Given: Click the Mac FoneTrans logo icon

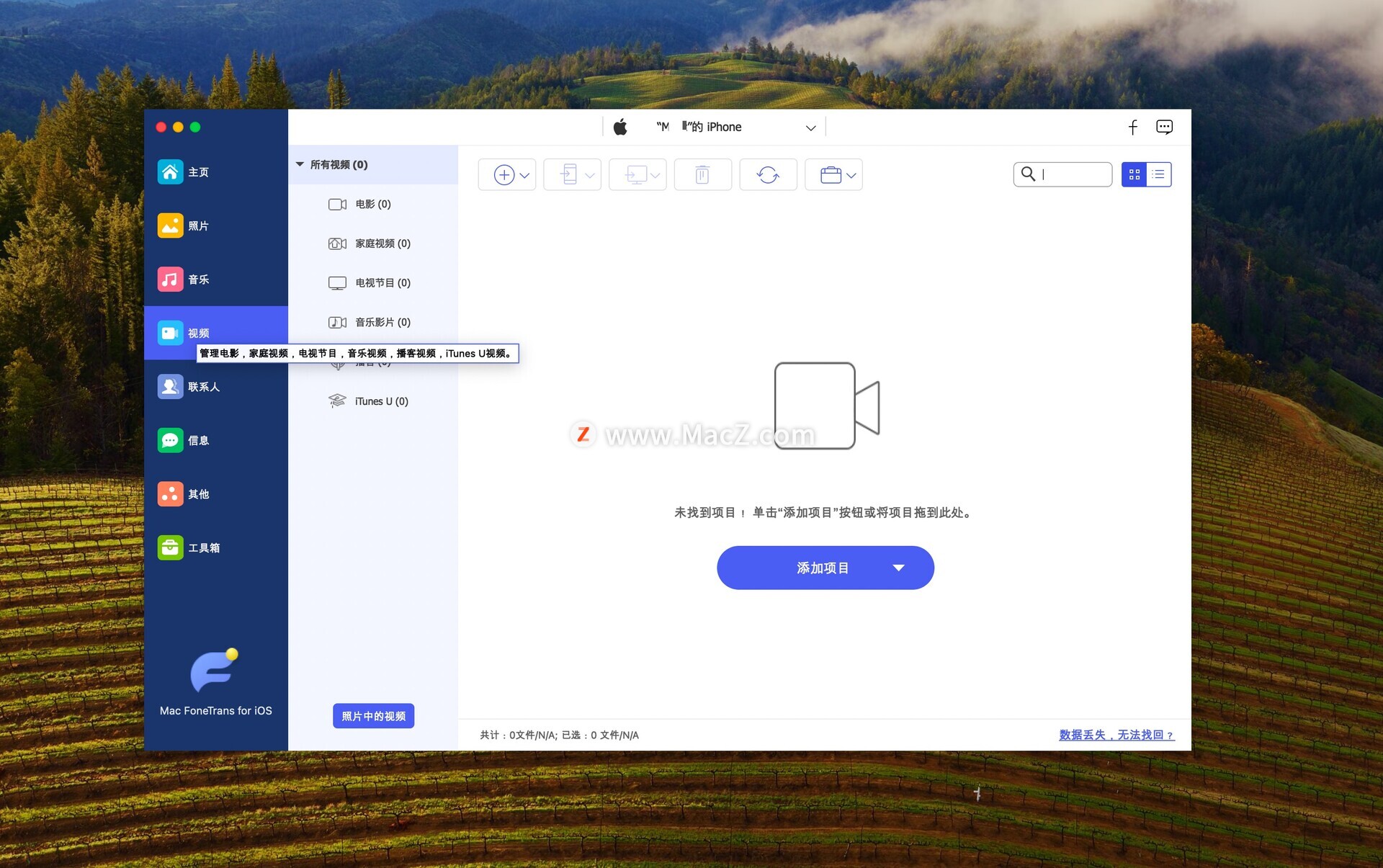Looking at the screenshot, I should click(214, 670).
